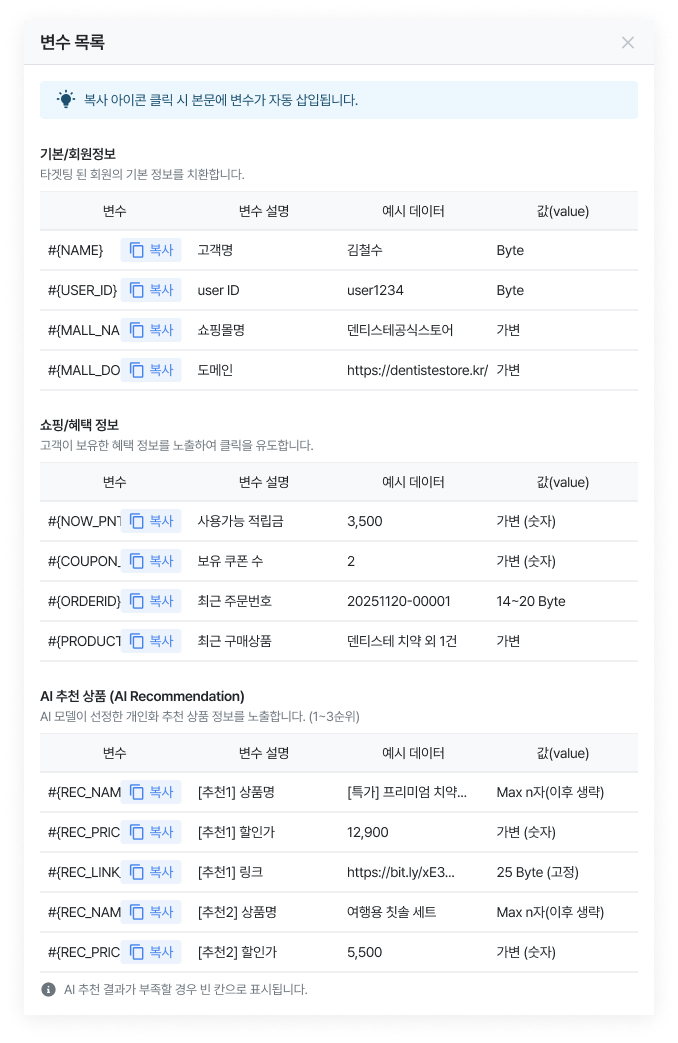678x1043 pixels.
Task: Click the copy icon next to #{USER_ID}
Action: pos(137,290)
